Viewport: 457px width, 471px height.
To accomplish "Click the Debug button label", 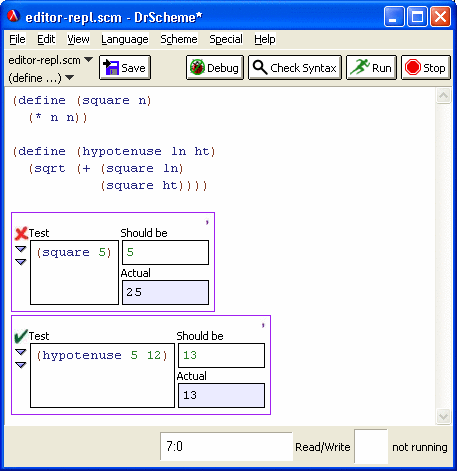I will coord(223,68).
